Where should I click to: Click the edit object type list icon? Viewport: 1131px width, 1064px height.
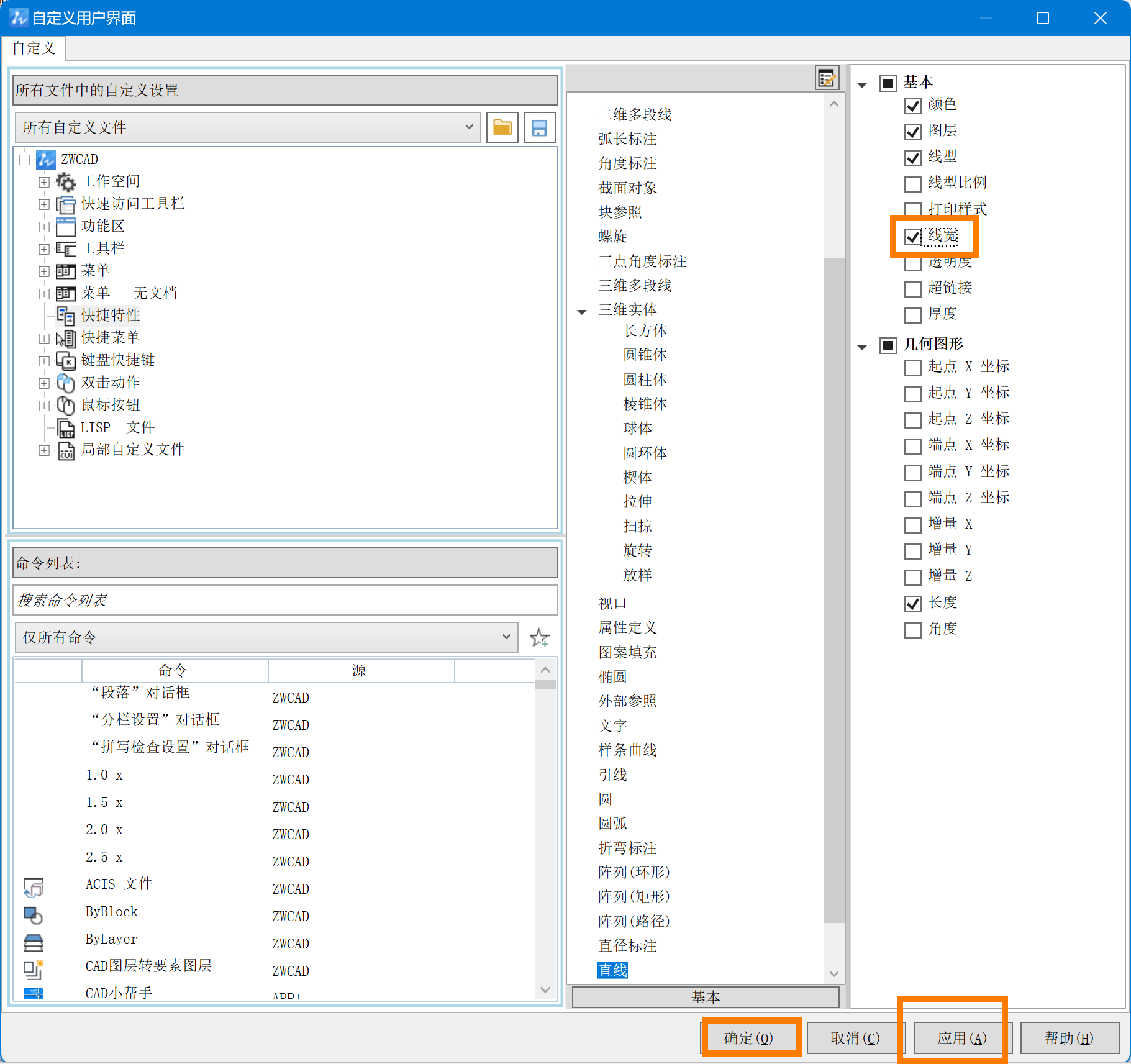[827, 78]
